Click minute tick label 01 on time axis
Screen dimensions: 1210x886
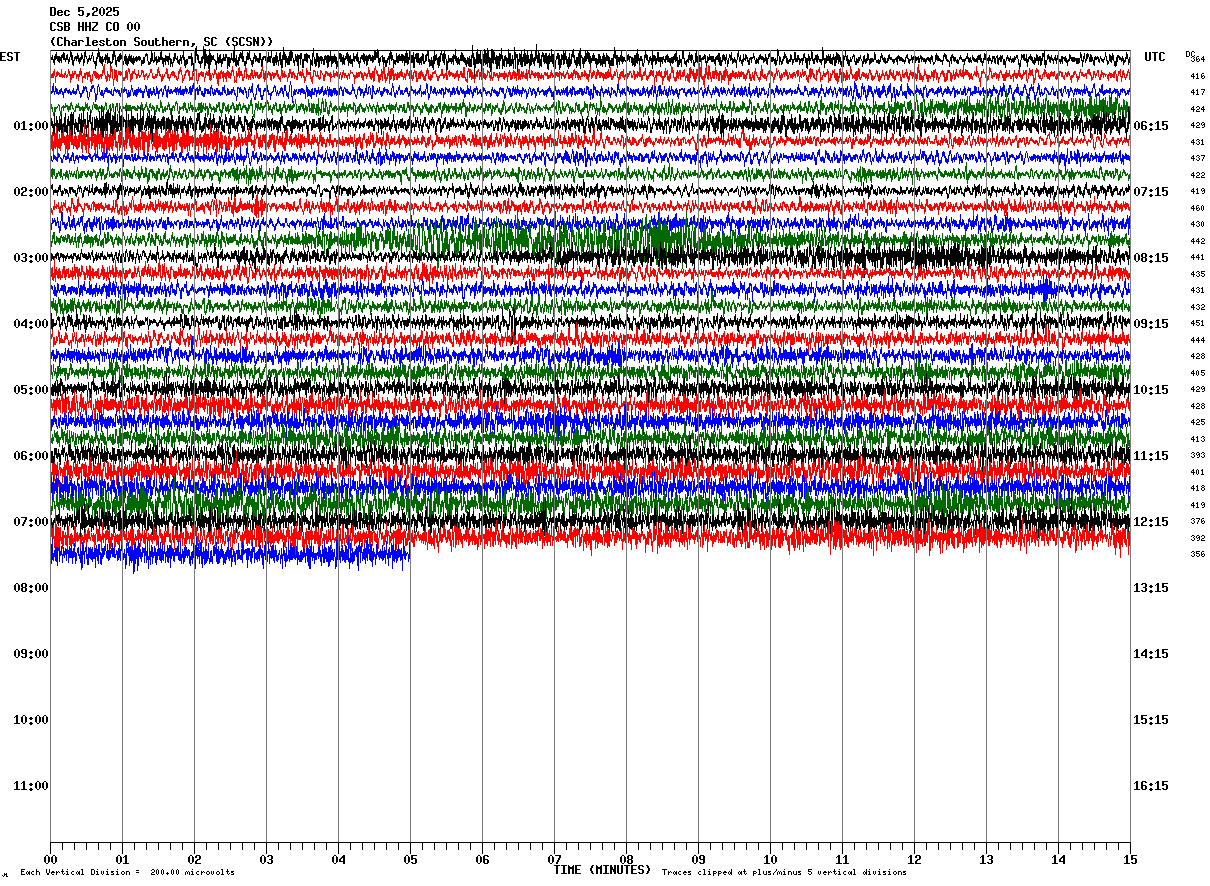(x=122, y=859)
